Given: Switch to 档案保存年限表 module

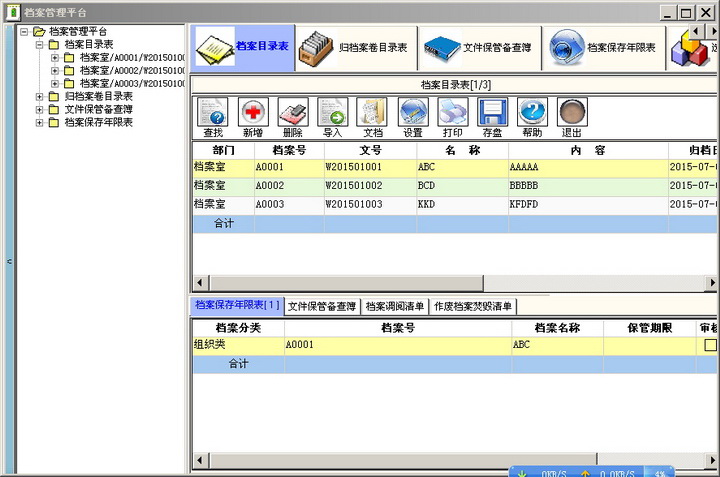Looking at the screenshot, I should [x=604, y=48].
